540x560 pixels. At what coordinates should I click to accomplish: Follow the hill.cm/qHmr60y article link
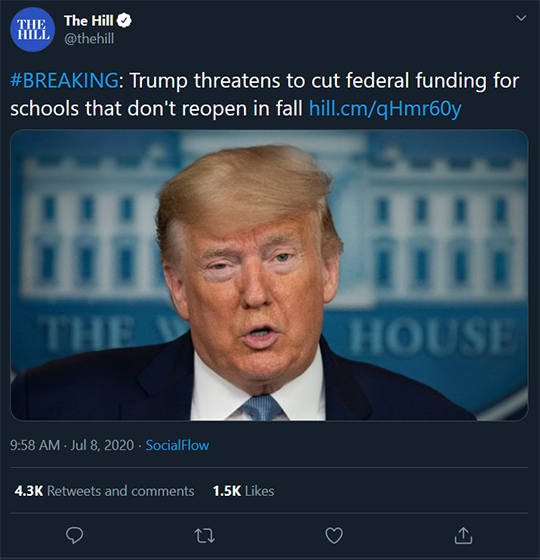coord(385,109)
